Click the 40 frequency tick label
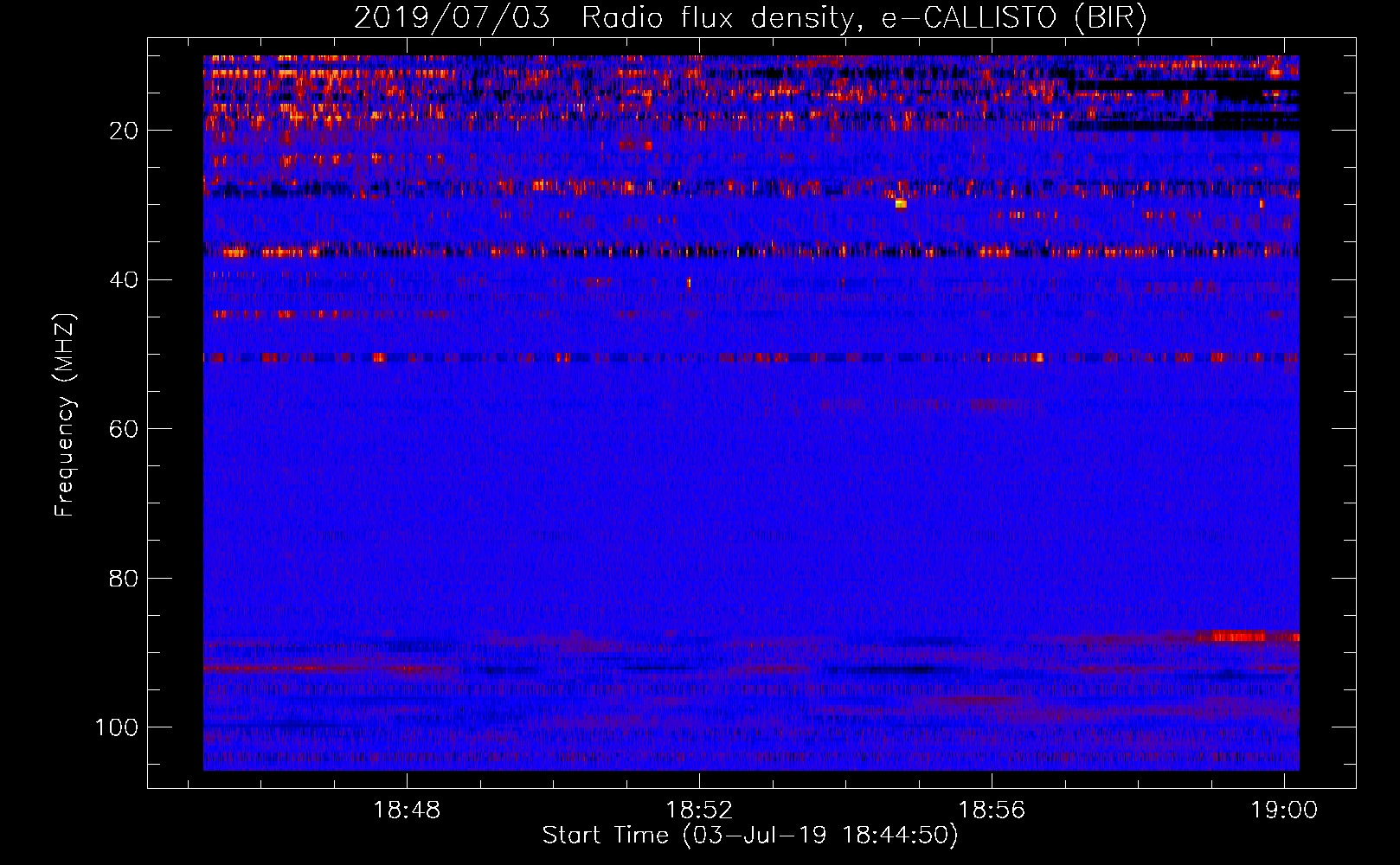The height and width of the screenshot is (865, 1400). point(124,279)
